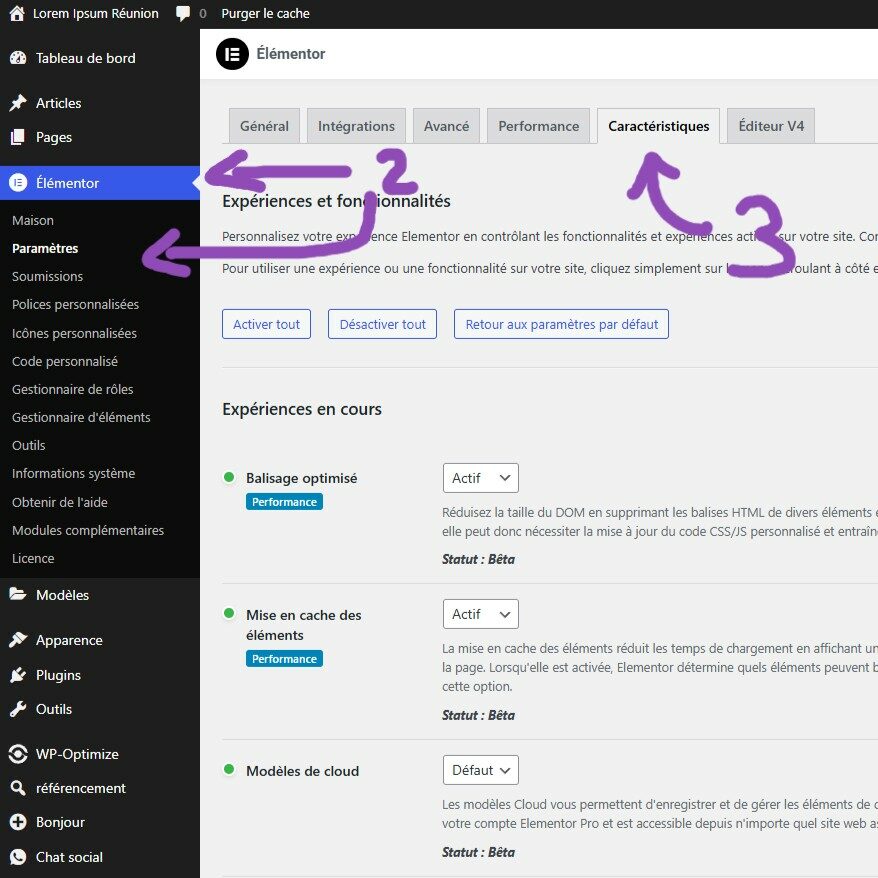Viewport: 878px width, 878px height.
Task: Open Gestionnaire d'éléments submenu item
Action: [x=81, y=417]
